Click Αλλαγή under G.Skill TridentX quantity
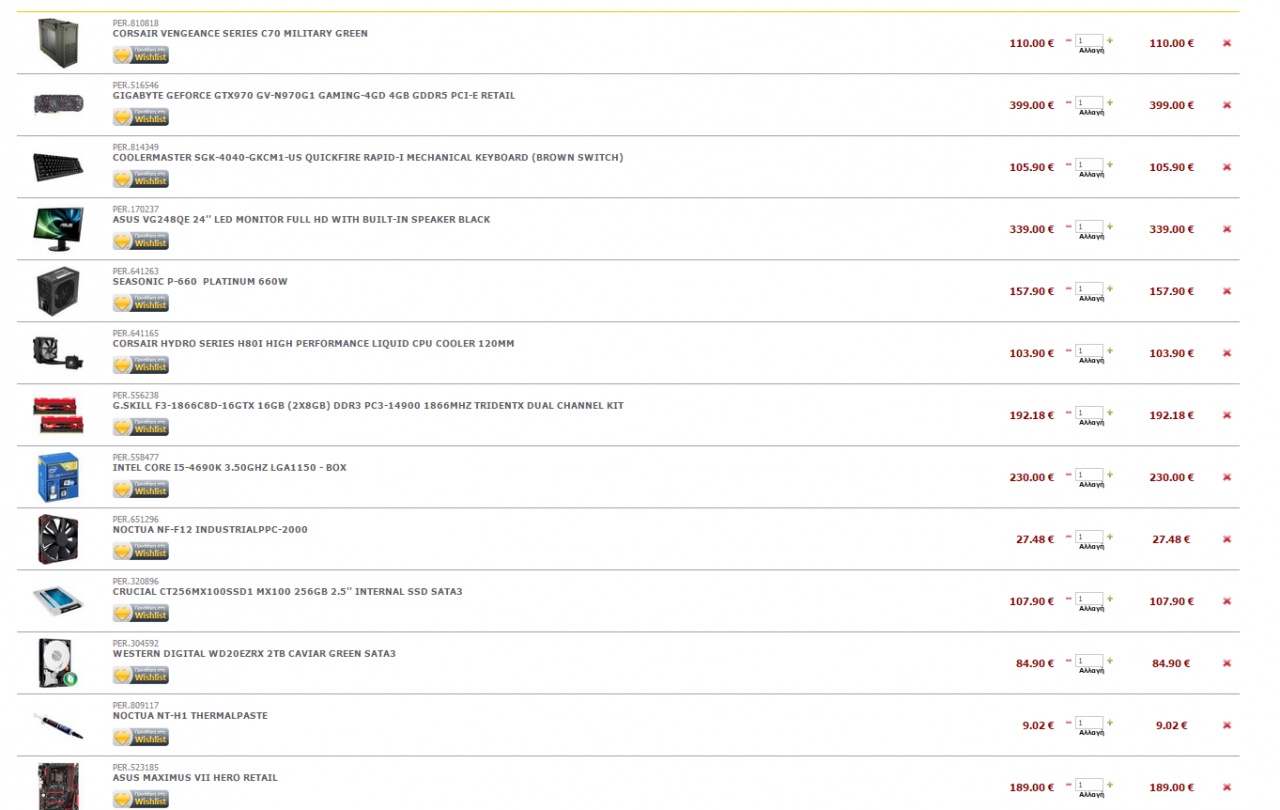 coord(1091,422)
